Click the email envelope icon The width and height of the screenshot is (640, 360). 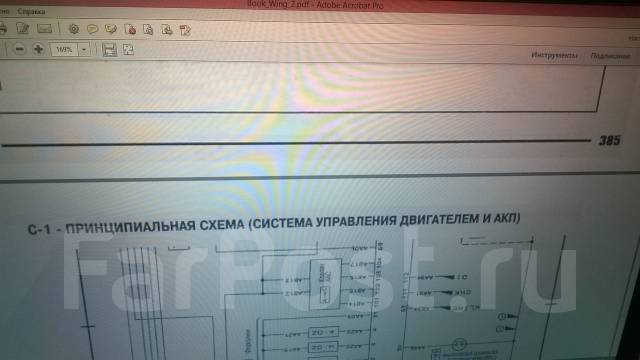coord(44,29)
